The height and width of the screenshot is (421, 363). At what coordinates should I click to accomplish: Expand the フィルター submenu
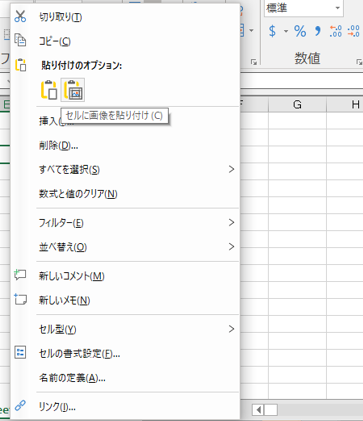[x=231, y=222]
